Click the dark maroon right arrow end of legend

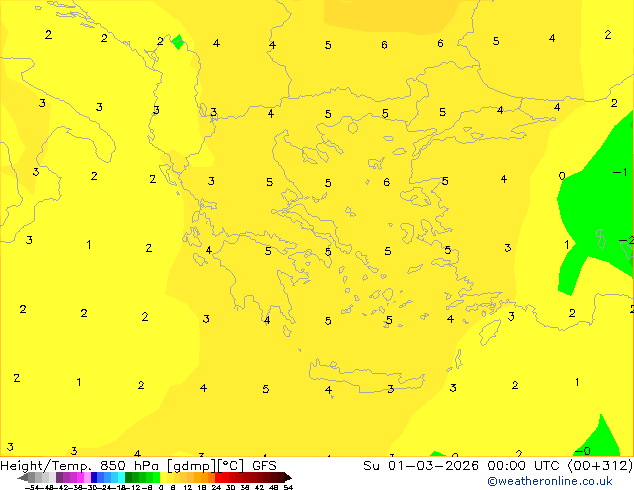288,478
